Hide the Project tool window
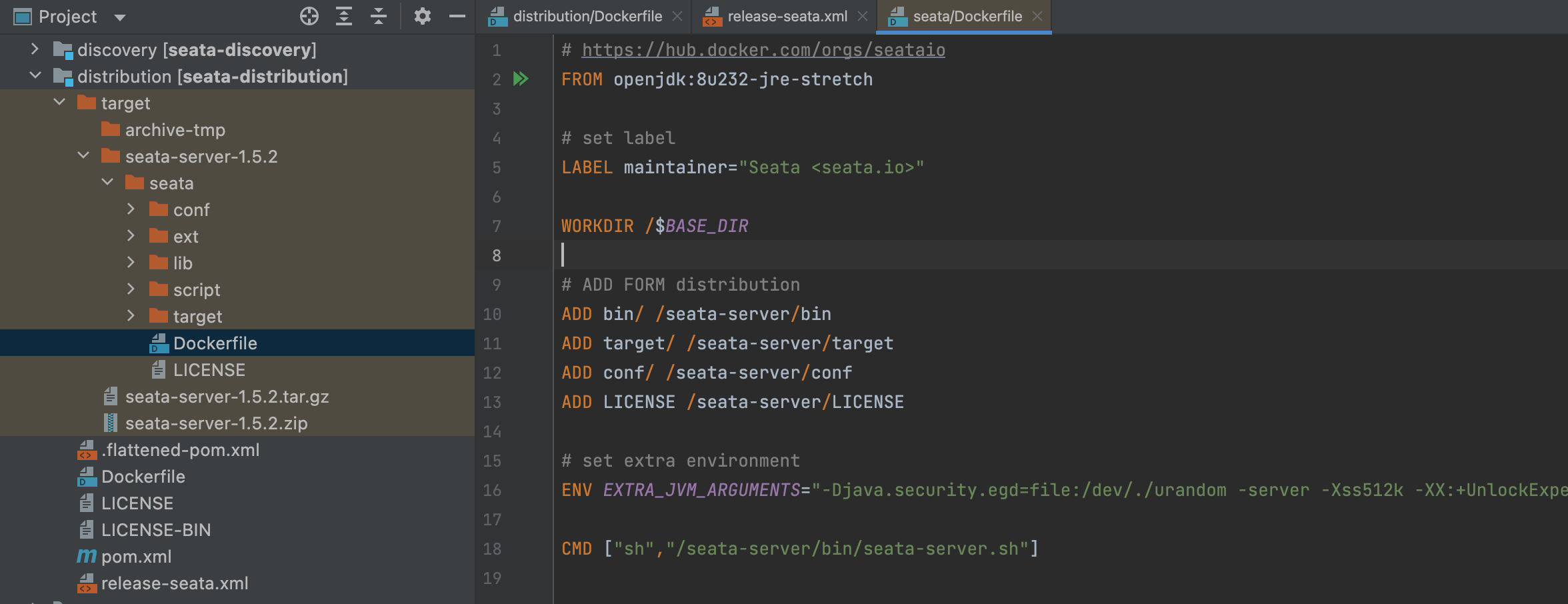Screen dimensions: 1568x604 [457, 16]
